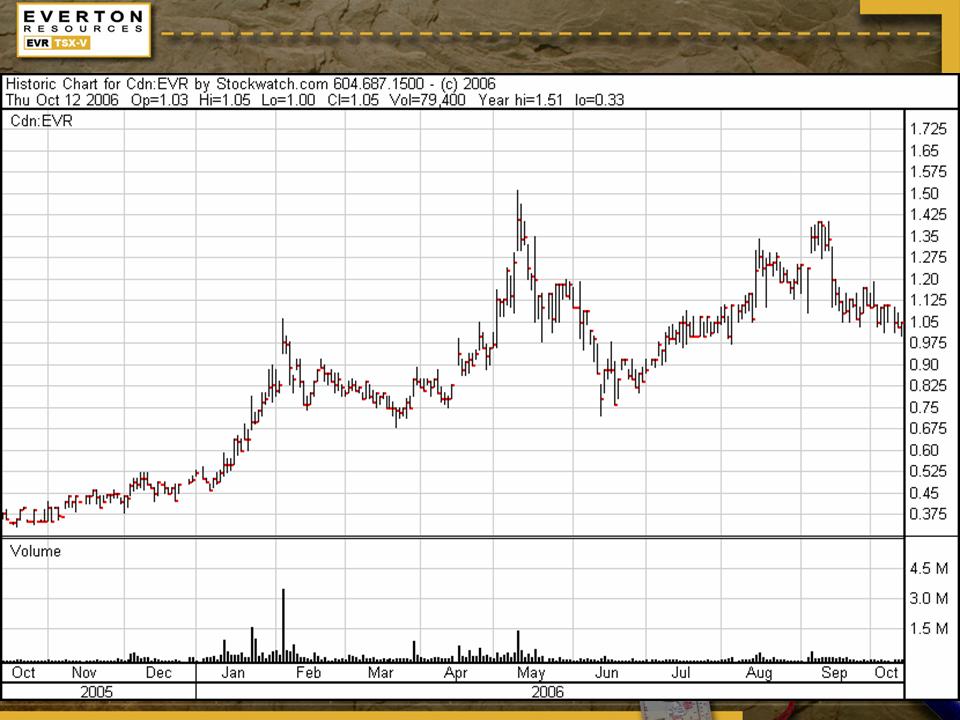Click the 'Cdn:EVR' label in price pane
Screen dimensions: 960x720
[x=41, y=121]
